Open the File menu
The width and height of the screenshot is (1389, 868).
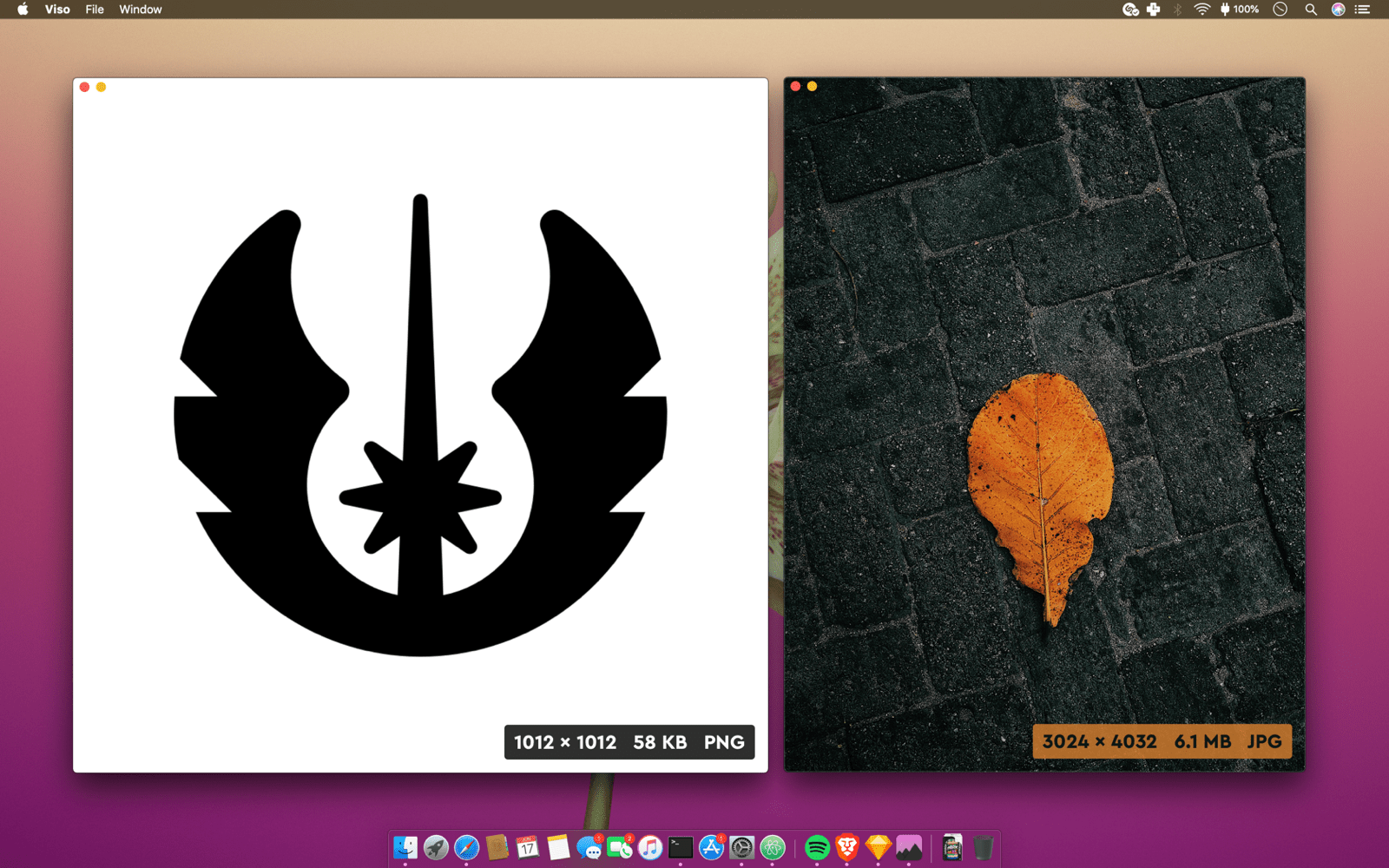[x=95, y=10]
